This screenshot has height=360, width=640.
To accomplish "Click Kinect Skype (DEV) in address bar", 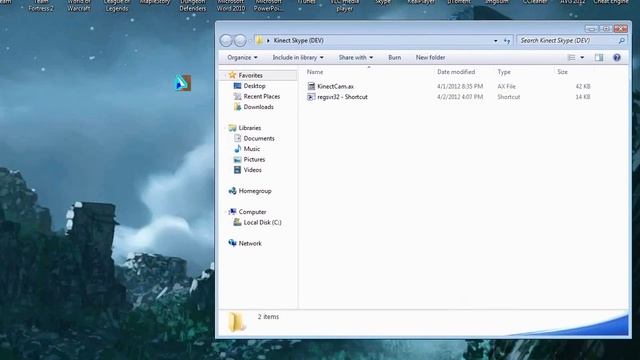I will [298, 40].
